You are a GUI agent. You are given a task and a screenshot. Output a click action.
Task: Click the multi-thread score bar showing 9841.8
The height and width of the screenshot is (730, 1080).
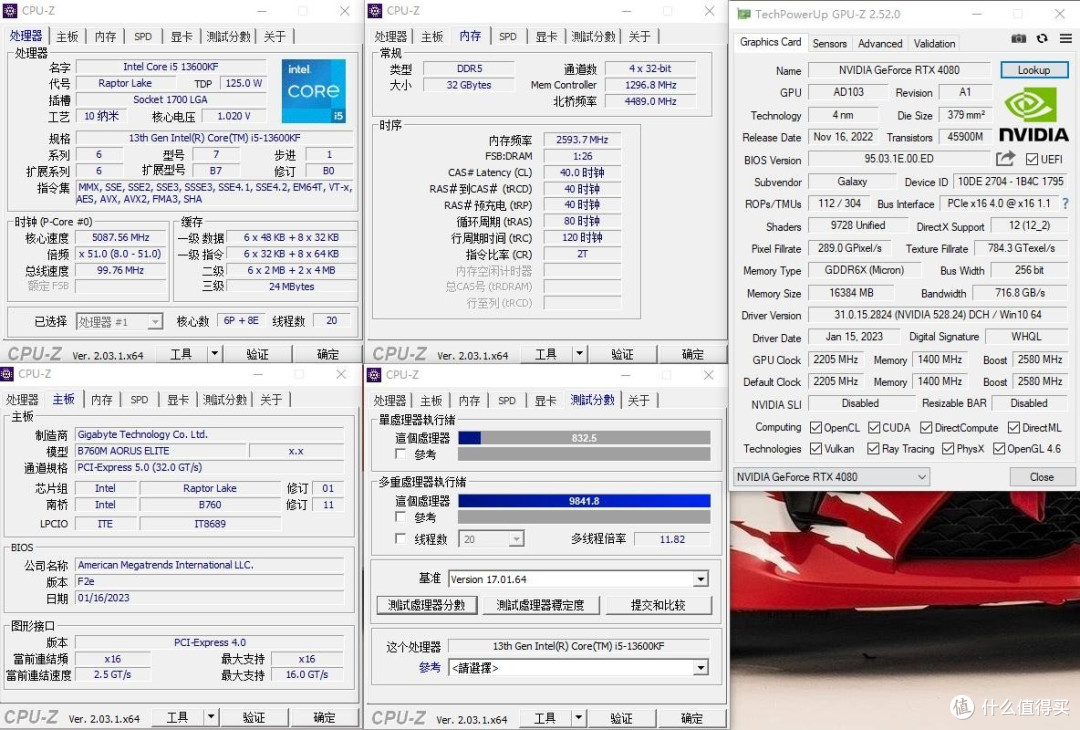[584, 501]
